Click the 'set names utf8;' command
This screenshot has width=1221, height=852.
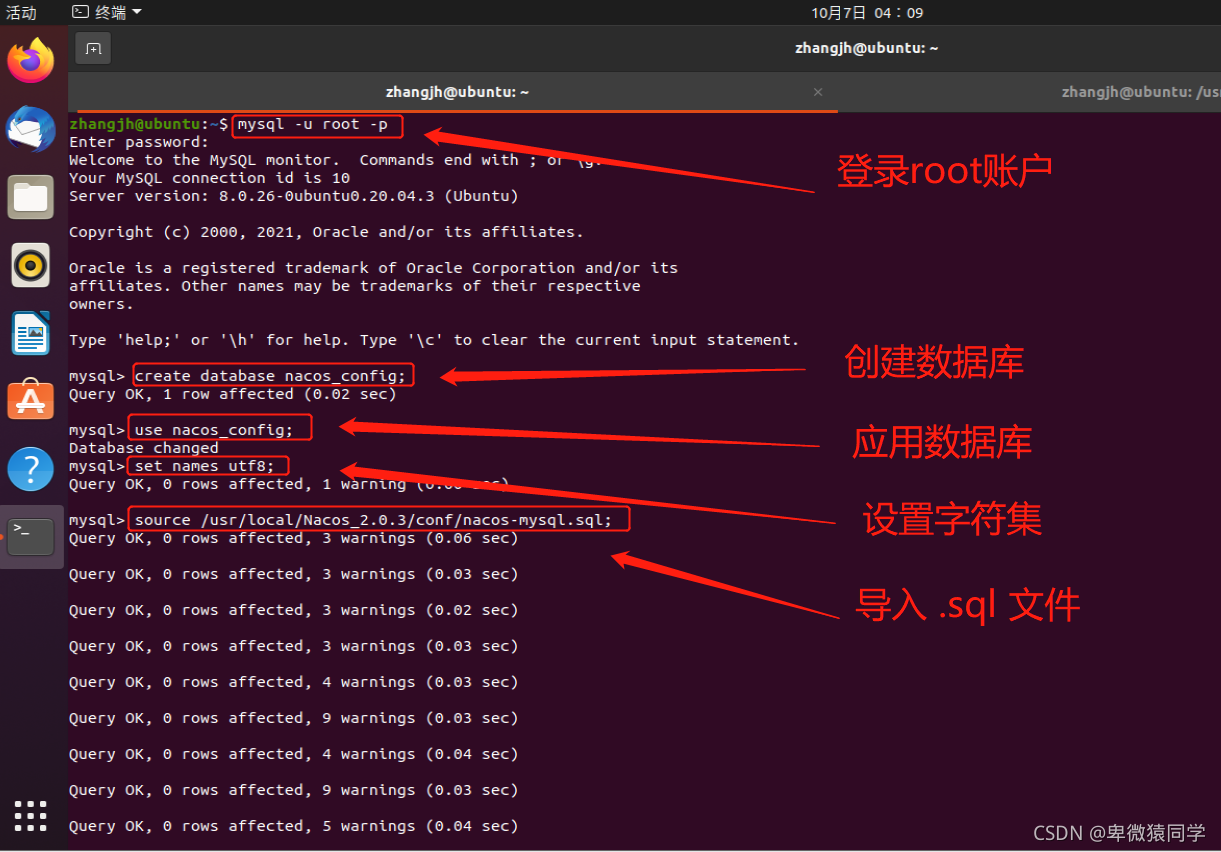coord(204,466)
